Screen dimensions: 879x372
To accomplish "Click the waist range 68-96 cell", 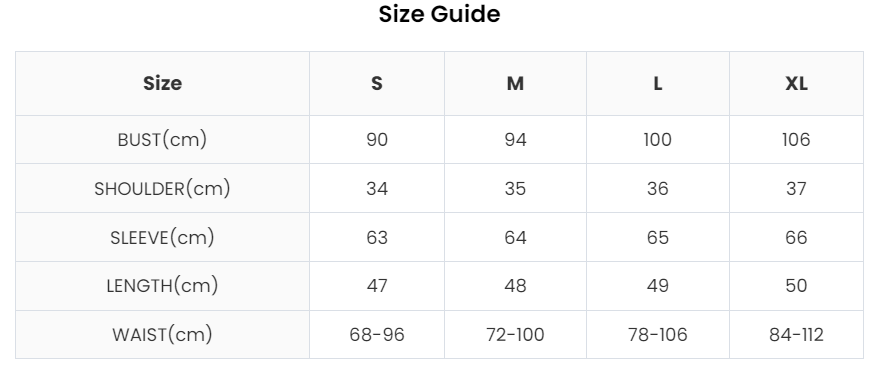I will (x=377, y=334).
